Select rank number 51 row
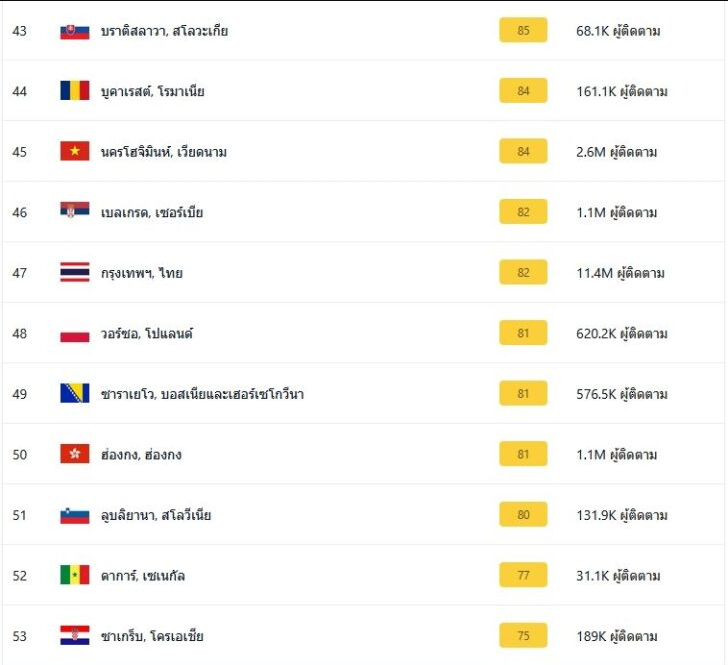728x665 pixels. [20, 515]
